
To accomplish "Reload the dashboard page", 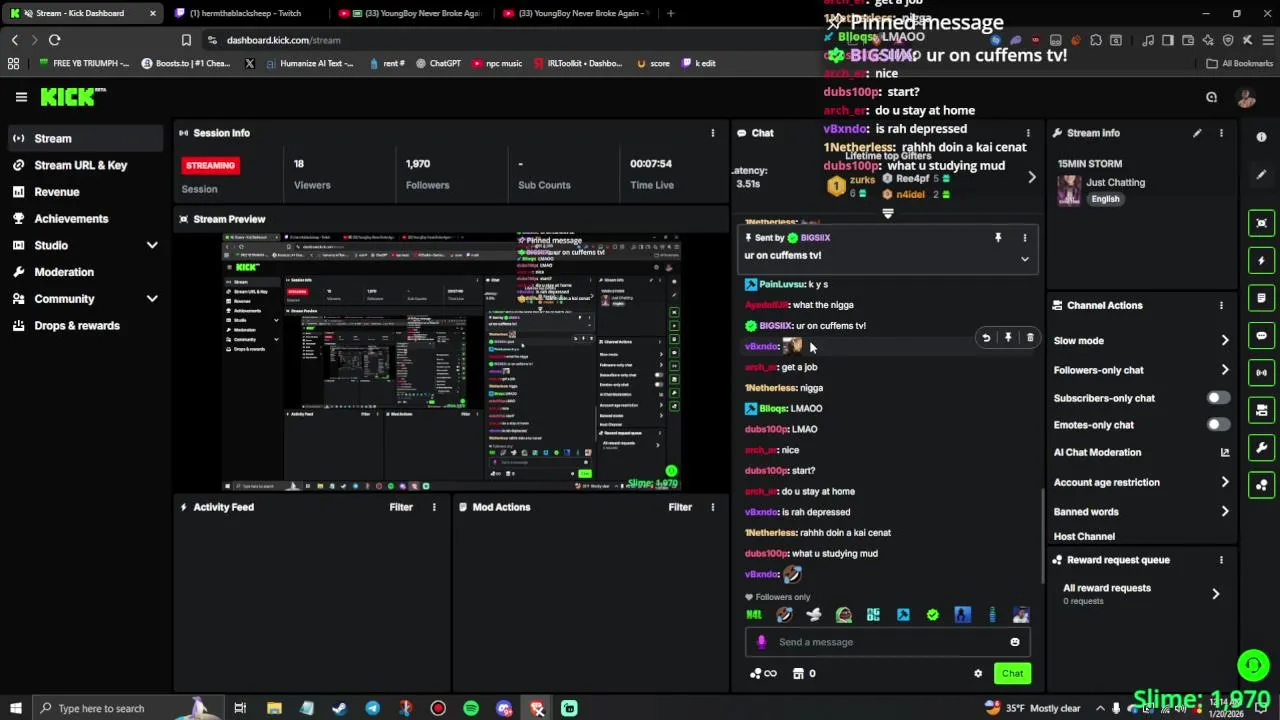I will [54, 40].
